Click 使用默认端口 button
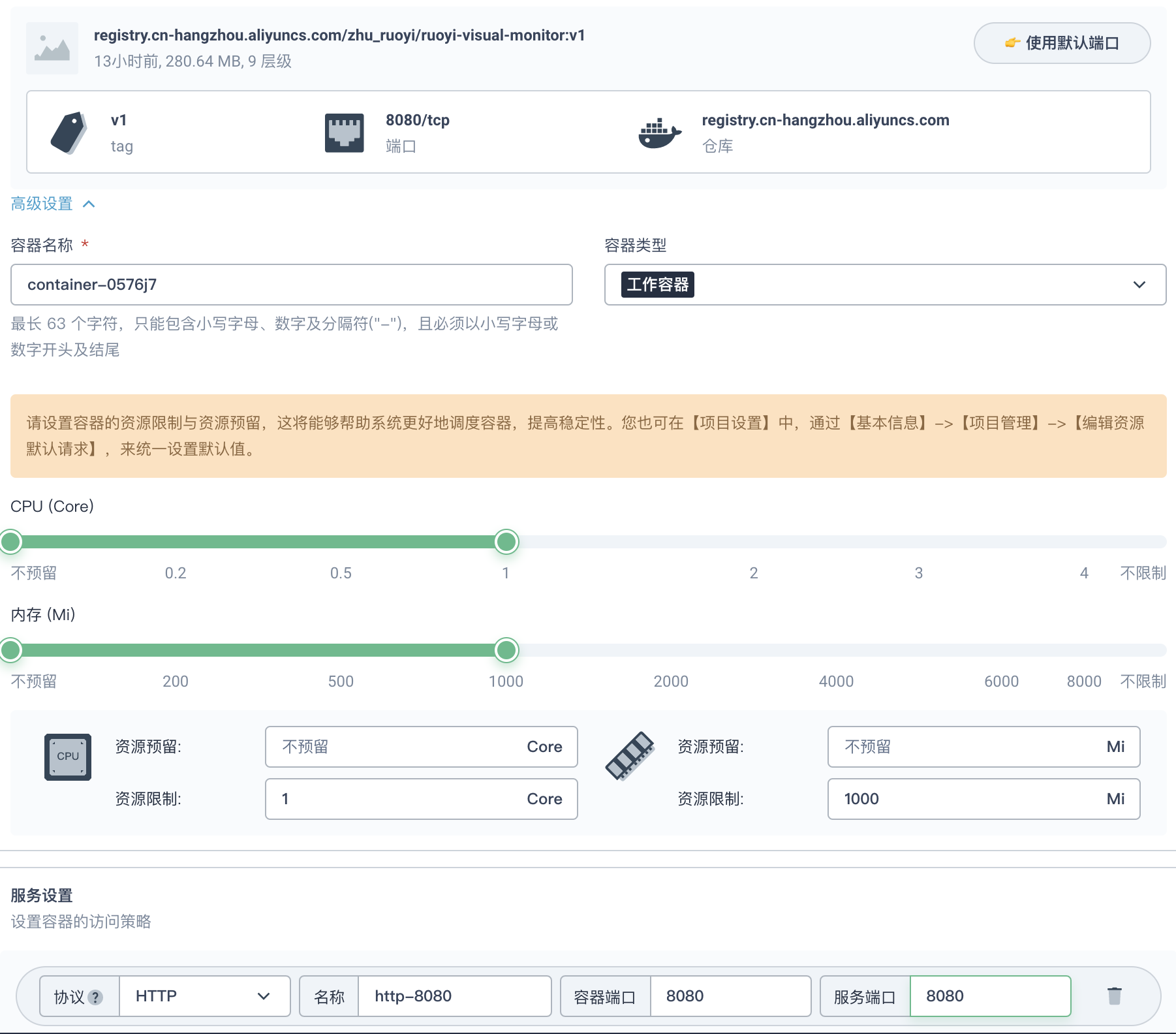This screenshot has width=1176, height=1034. 1062,43
